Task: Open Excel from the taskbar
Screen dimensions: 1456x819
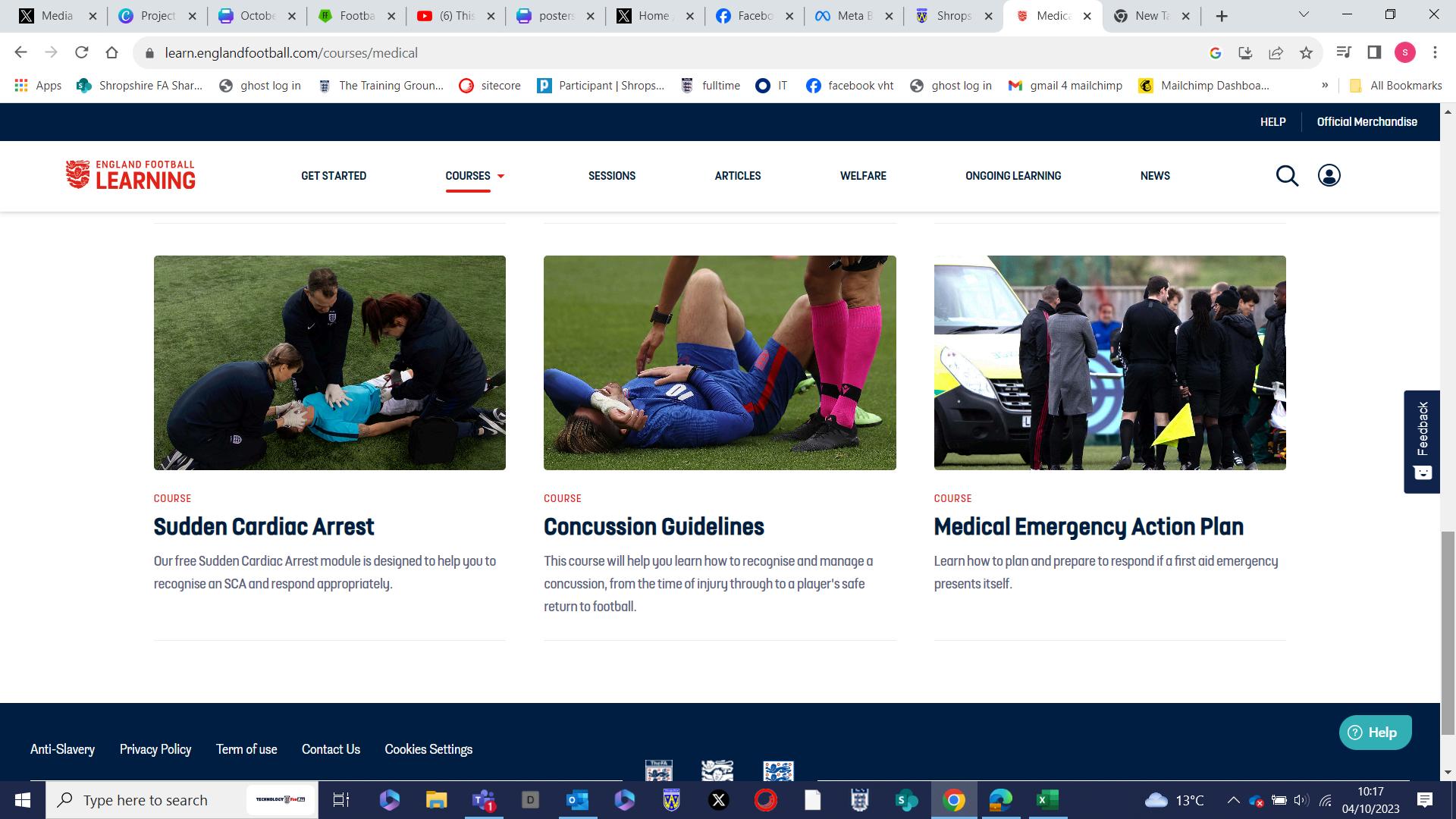Action: tap(1047, 800)
